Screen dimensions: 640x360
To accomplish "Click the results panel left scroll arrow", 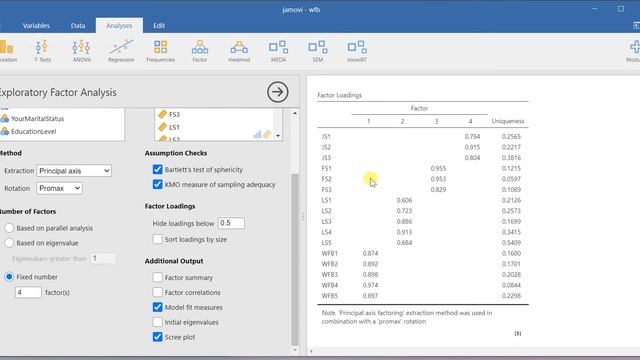I will (311, 351).
